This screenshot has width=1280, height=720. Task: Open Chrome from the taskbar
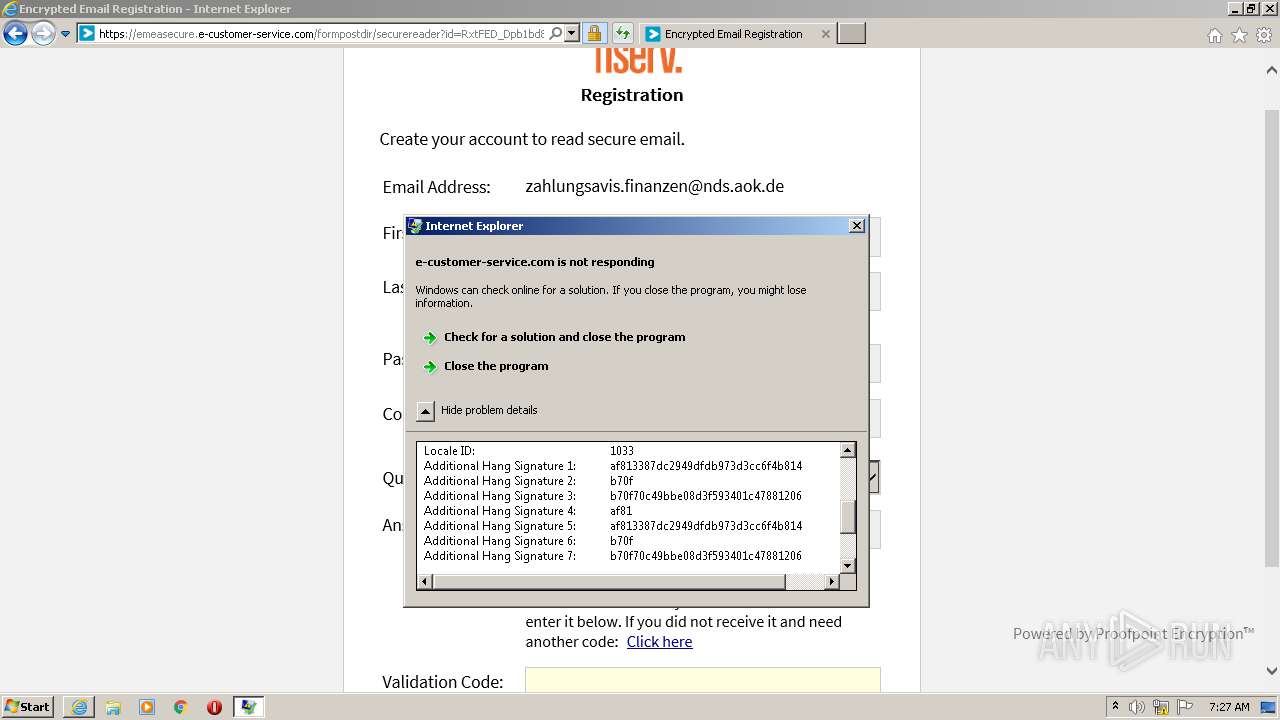tap(181, 707)
